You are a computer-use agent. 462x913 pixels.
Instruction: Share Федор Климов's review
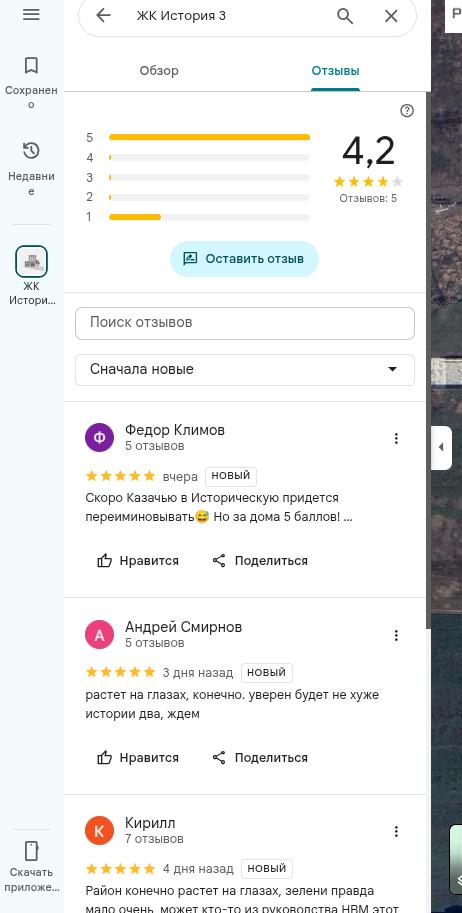260,561
